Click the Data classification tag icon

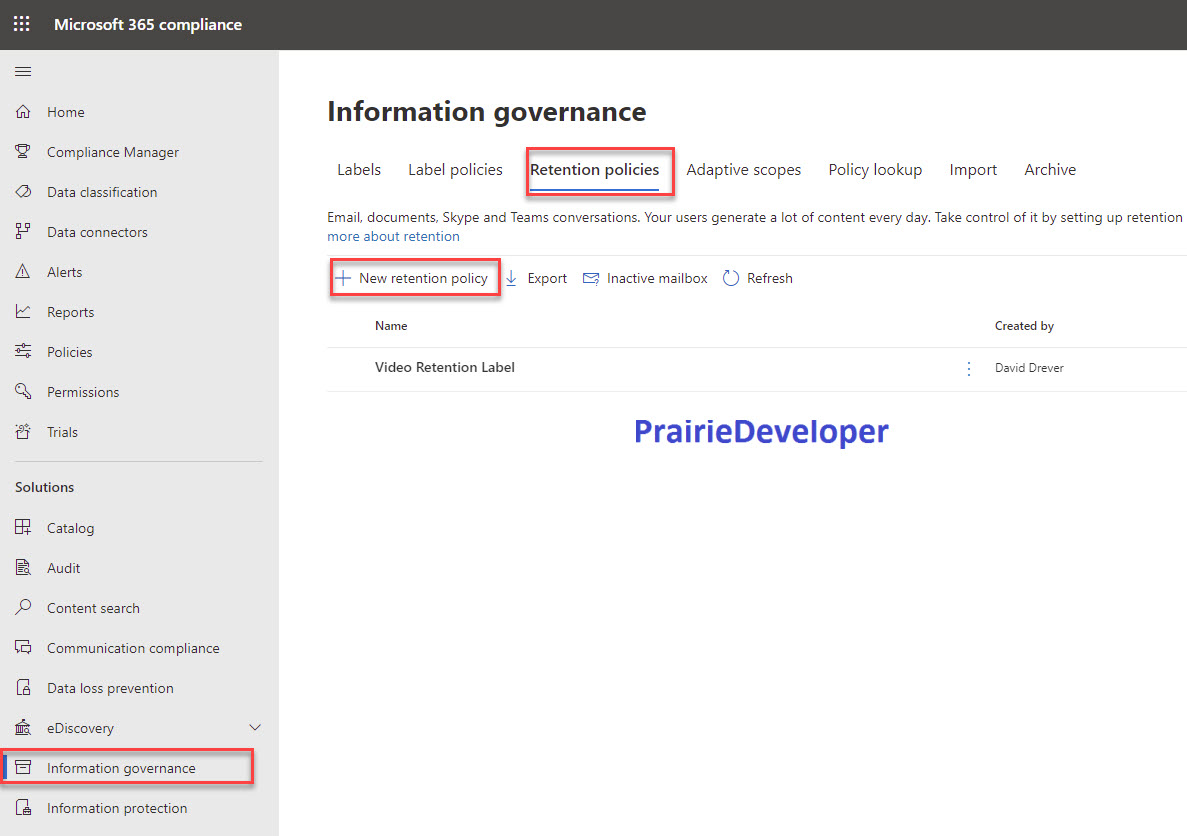click(23, 192)
